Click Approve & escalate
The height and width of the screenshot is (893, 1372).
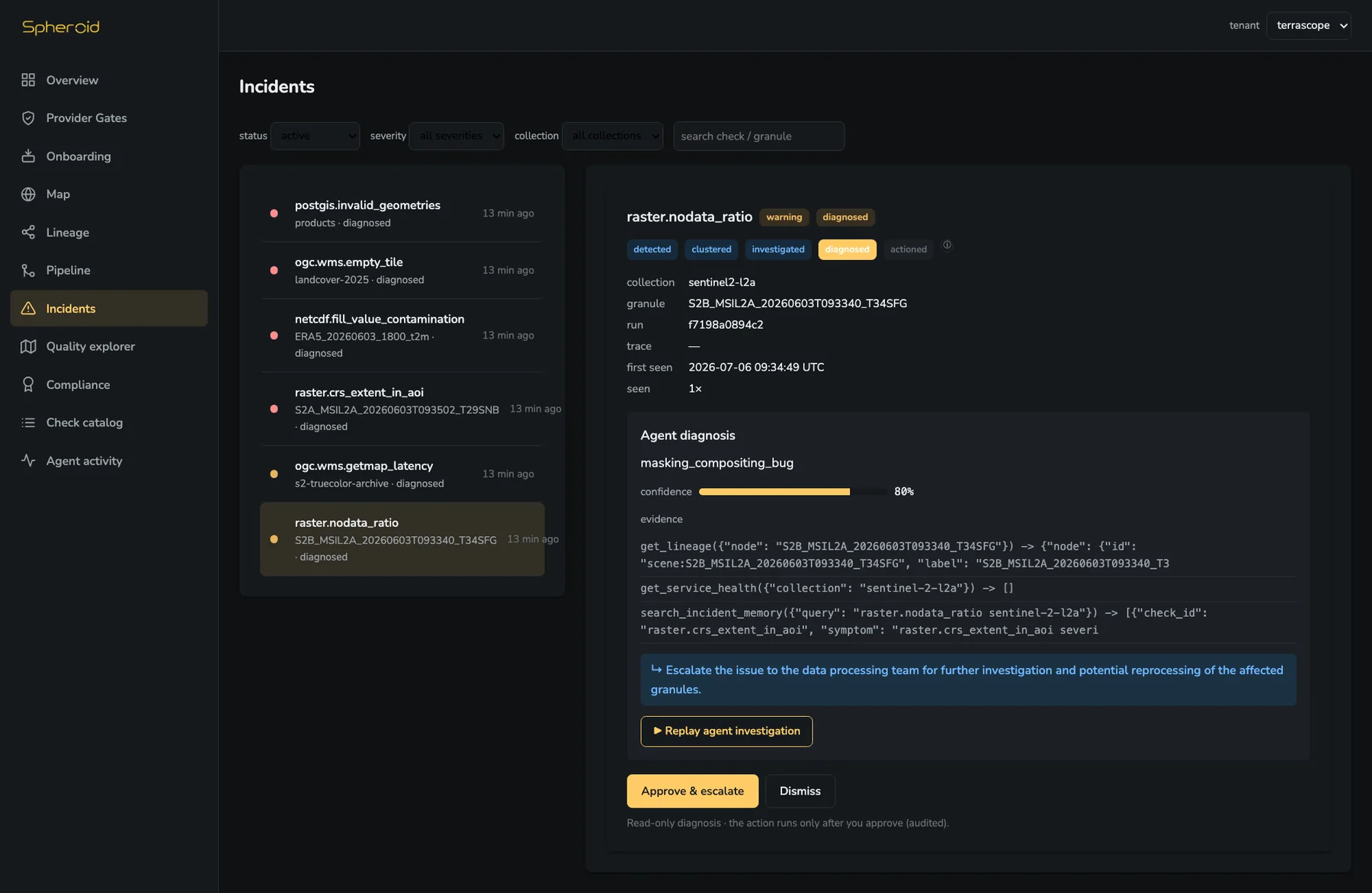point(692,792)
